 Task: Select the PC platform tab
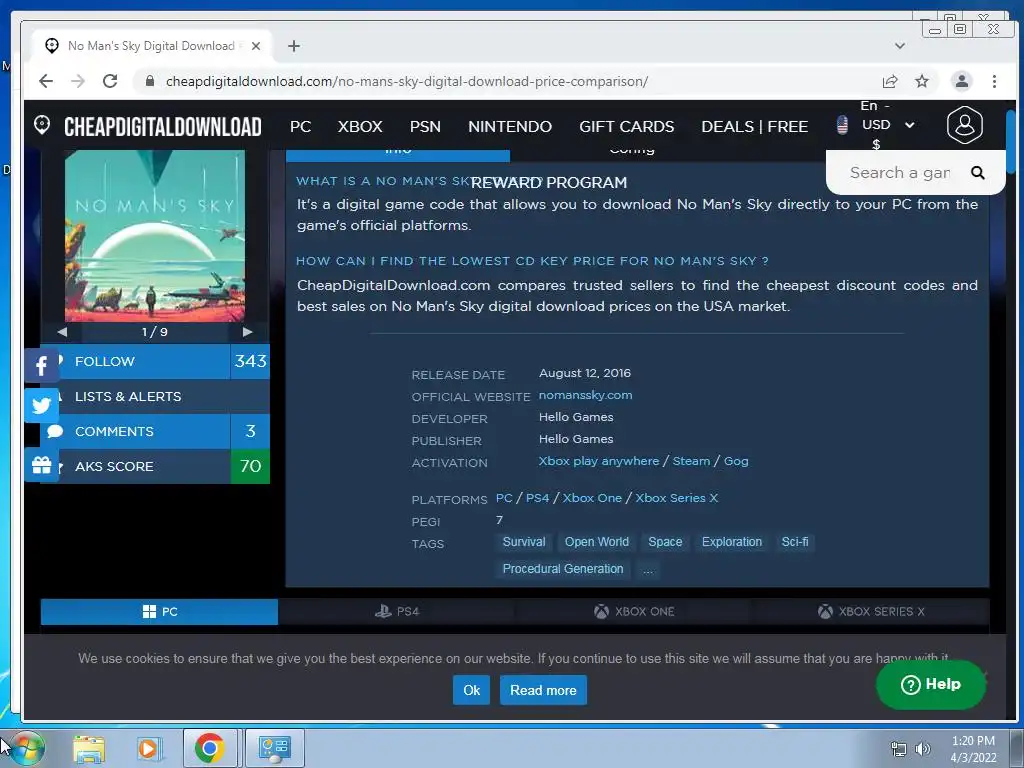(x=159, y=611)
